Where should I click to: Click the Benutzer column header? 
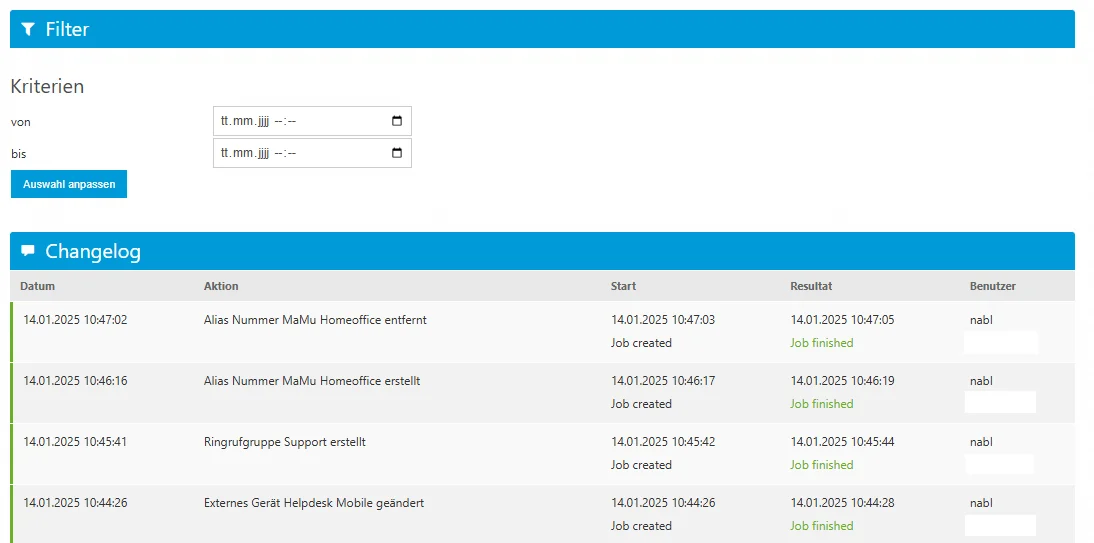992,286
